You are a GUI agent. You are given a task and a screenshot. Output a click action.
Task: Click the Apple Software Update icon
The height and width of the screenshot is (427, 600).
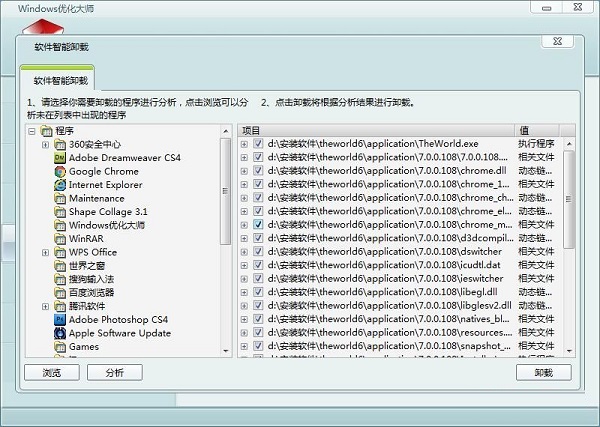tap(60, 333)
